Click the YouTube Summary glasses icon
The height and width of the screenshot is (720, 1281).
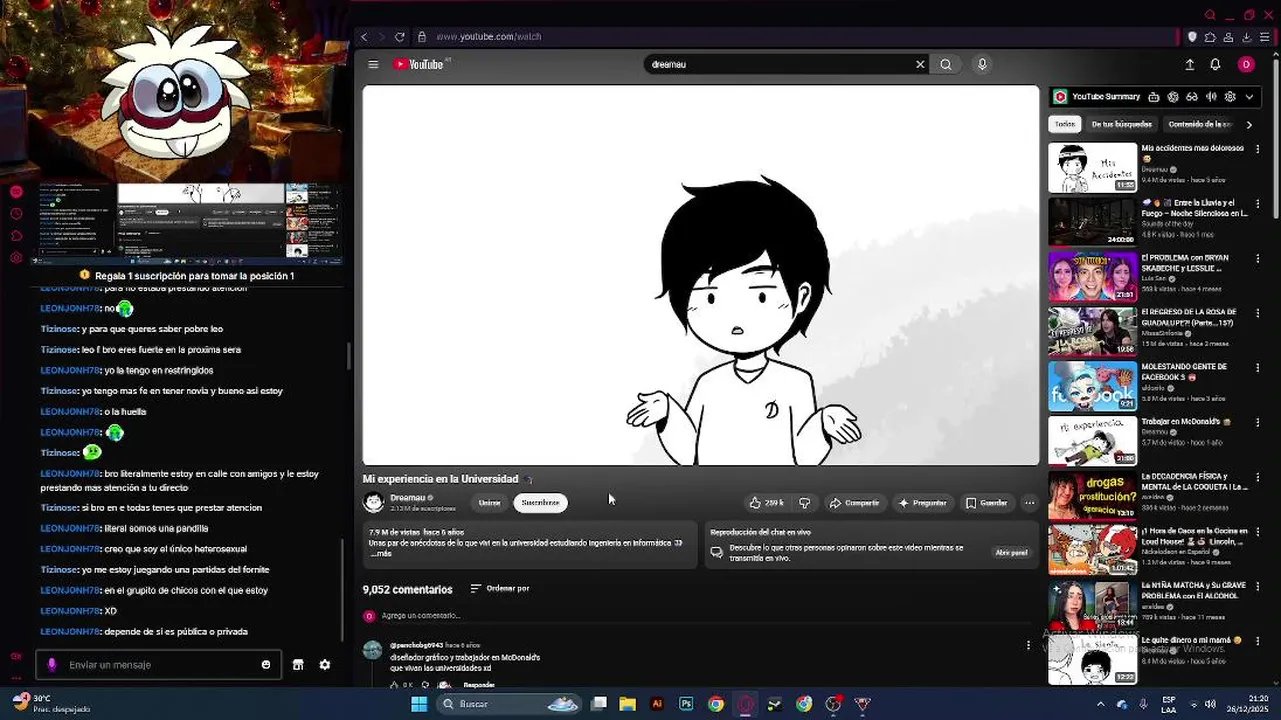(1192, 97)
